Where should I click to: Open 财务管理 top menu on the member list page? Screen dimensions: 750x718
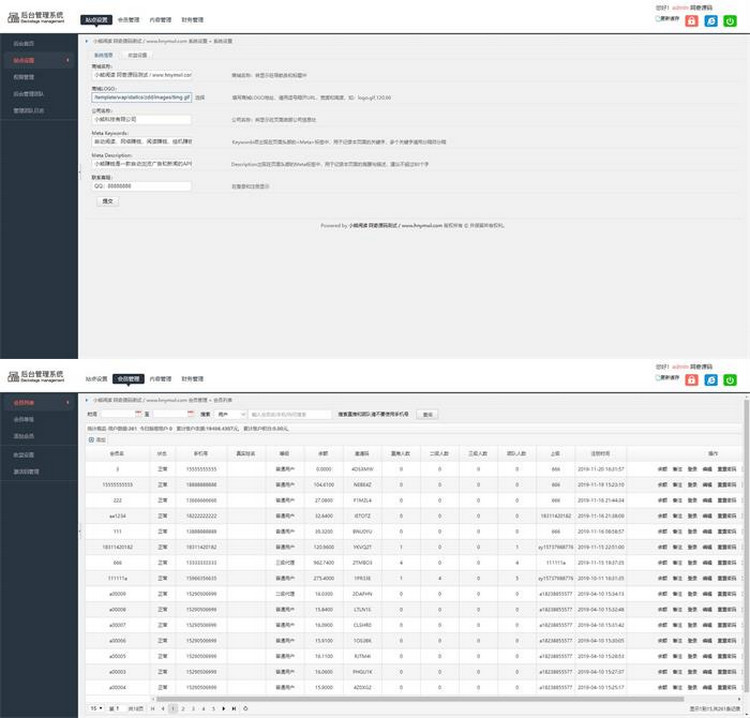point(192,379)
